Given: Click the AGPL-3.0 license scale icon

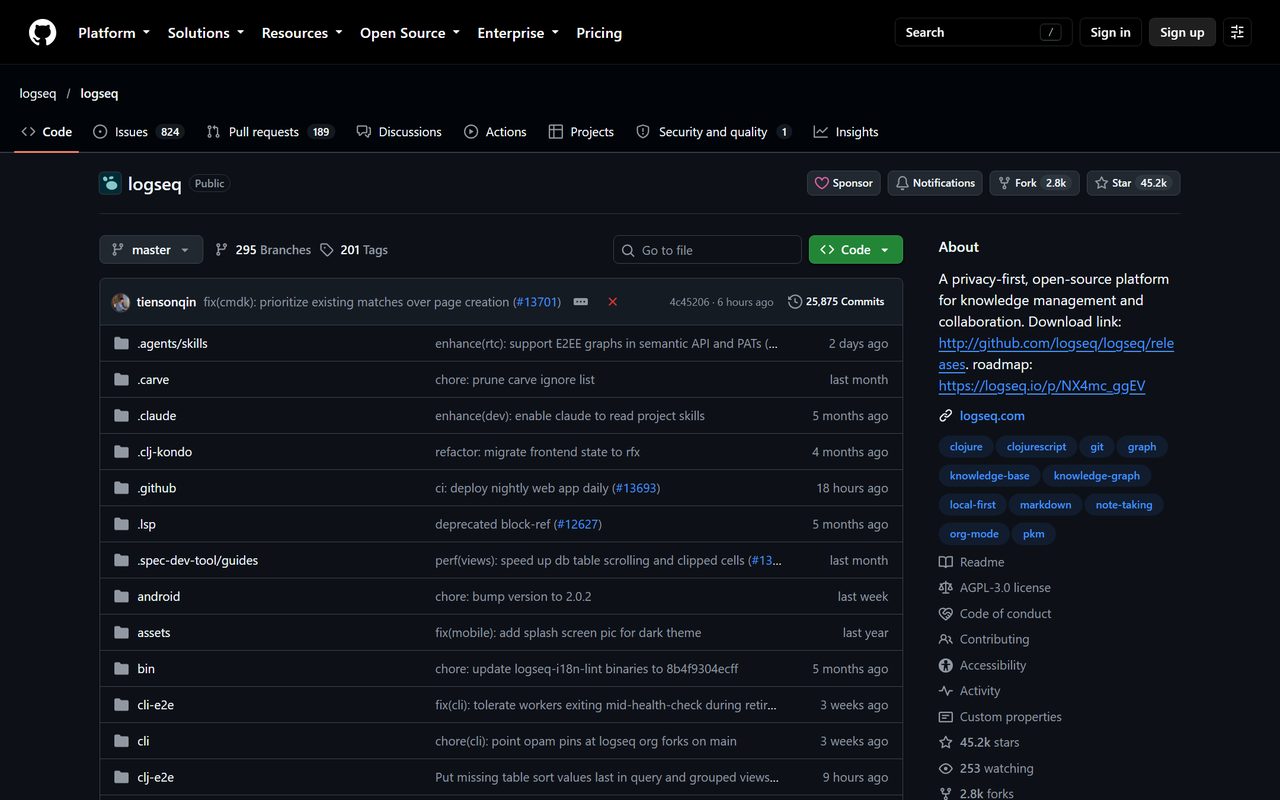Looking at the screenshot, I should [945, 588].
